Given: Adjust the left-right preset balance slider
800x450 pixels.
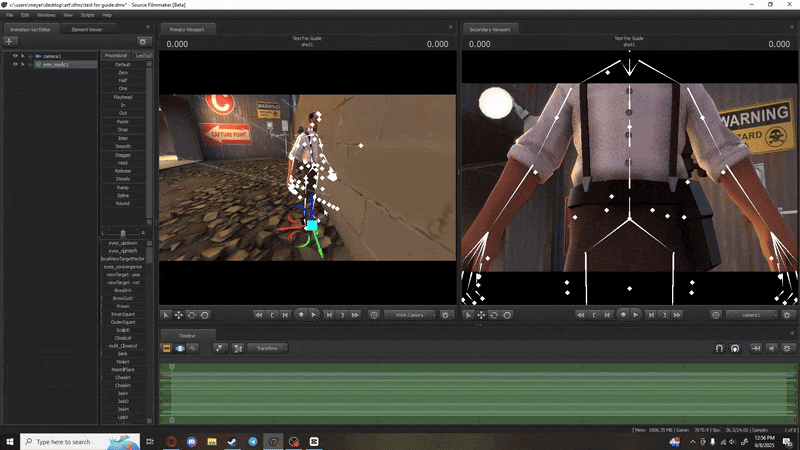Looking at the screenshot, I should pos(122,233).
